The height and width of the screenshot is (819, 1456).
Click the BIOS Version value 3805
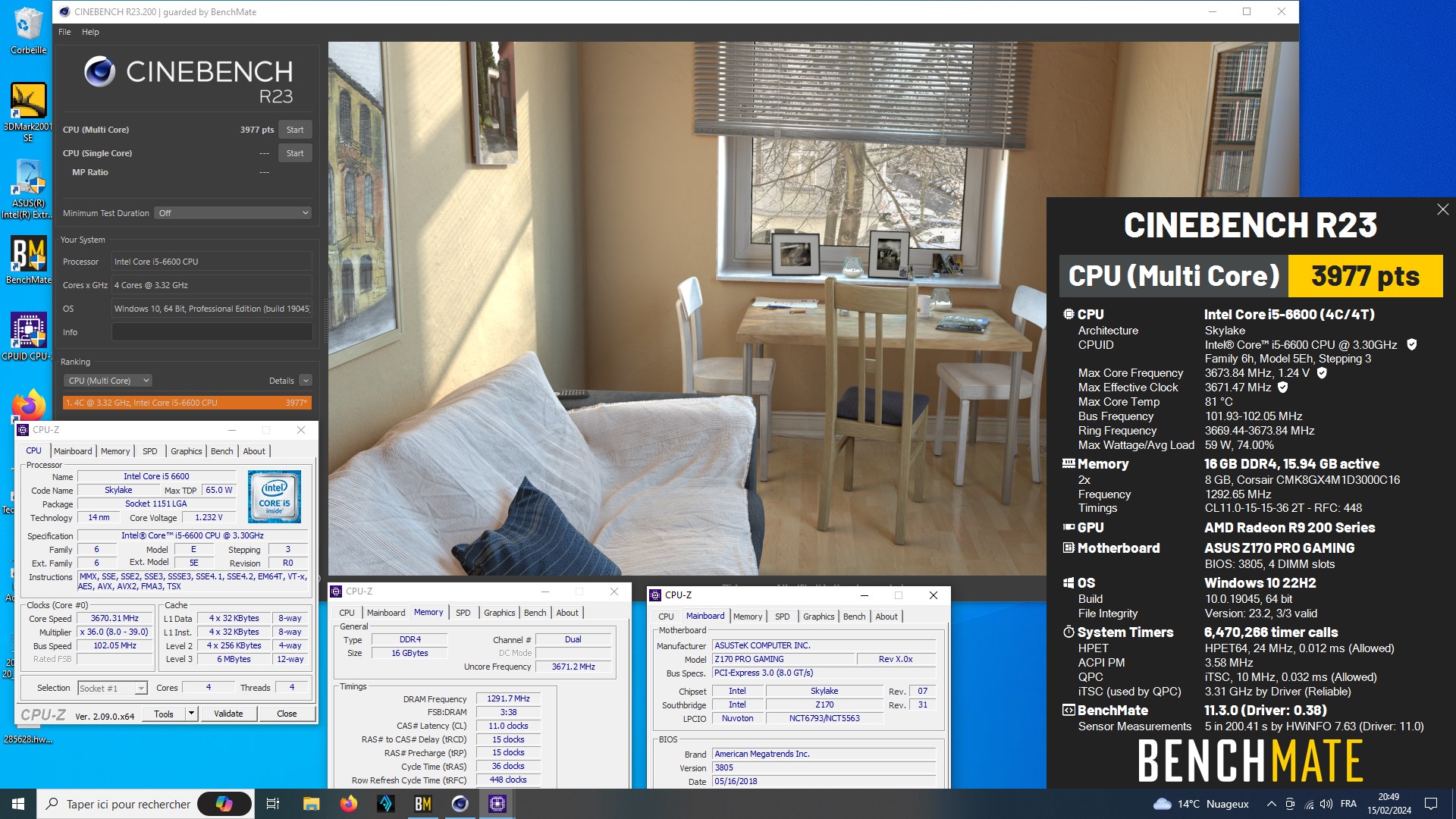pos(824,767)
